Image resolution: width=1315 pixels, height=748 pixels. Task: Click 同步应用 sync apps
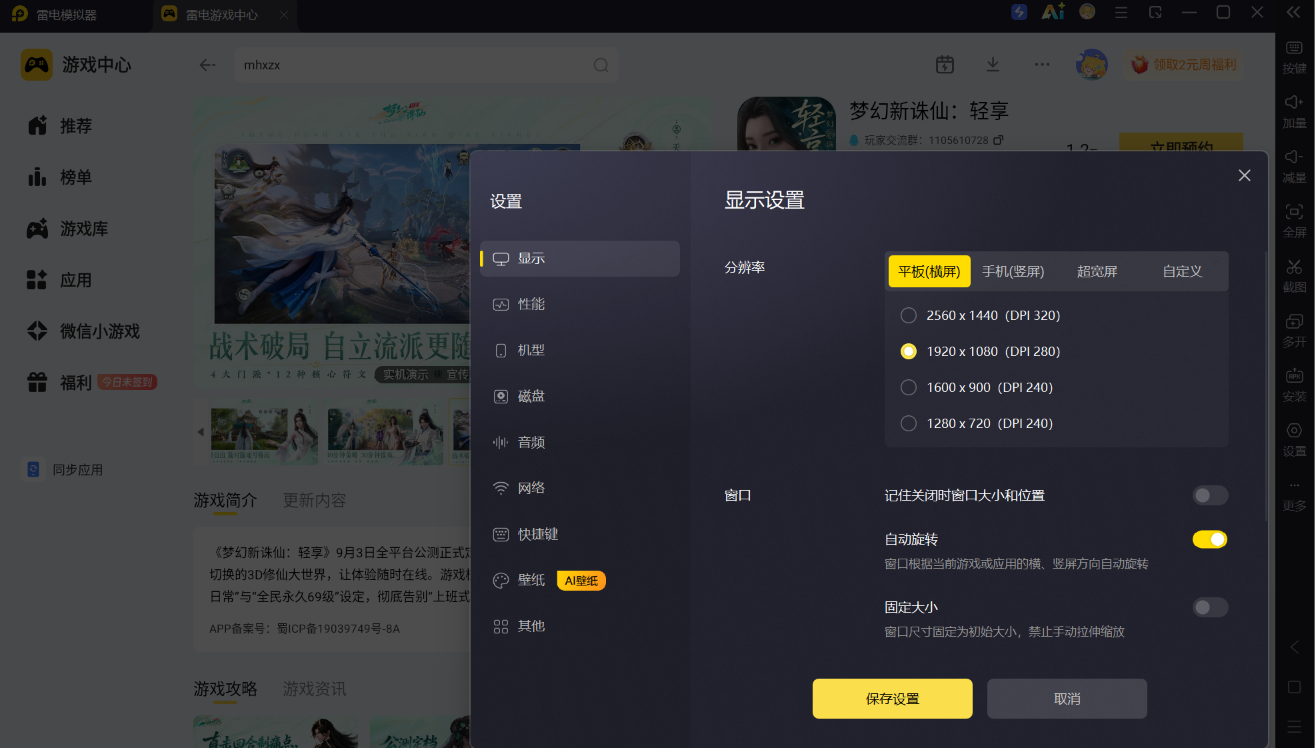pos(64,470)
